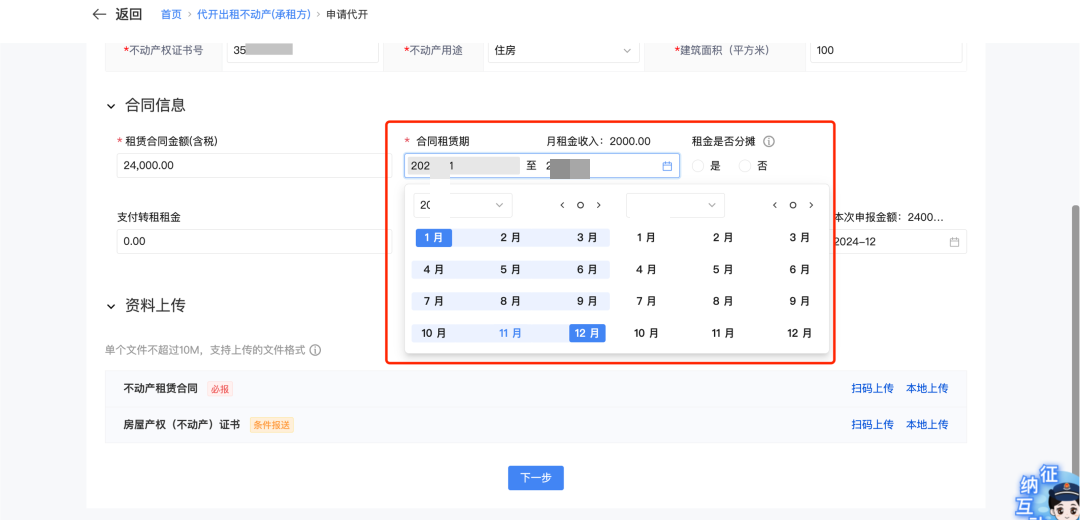Open the 不动产用途 dropdown showing 住房
The width and height of the screenshot is (1080, 520).
point(563,50)
